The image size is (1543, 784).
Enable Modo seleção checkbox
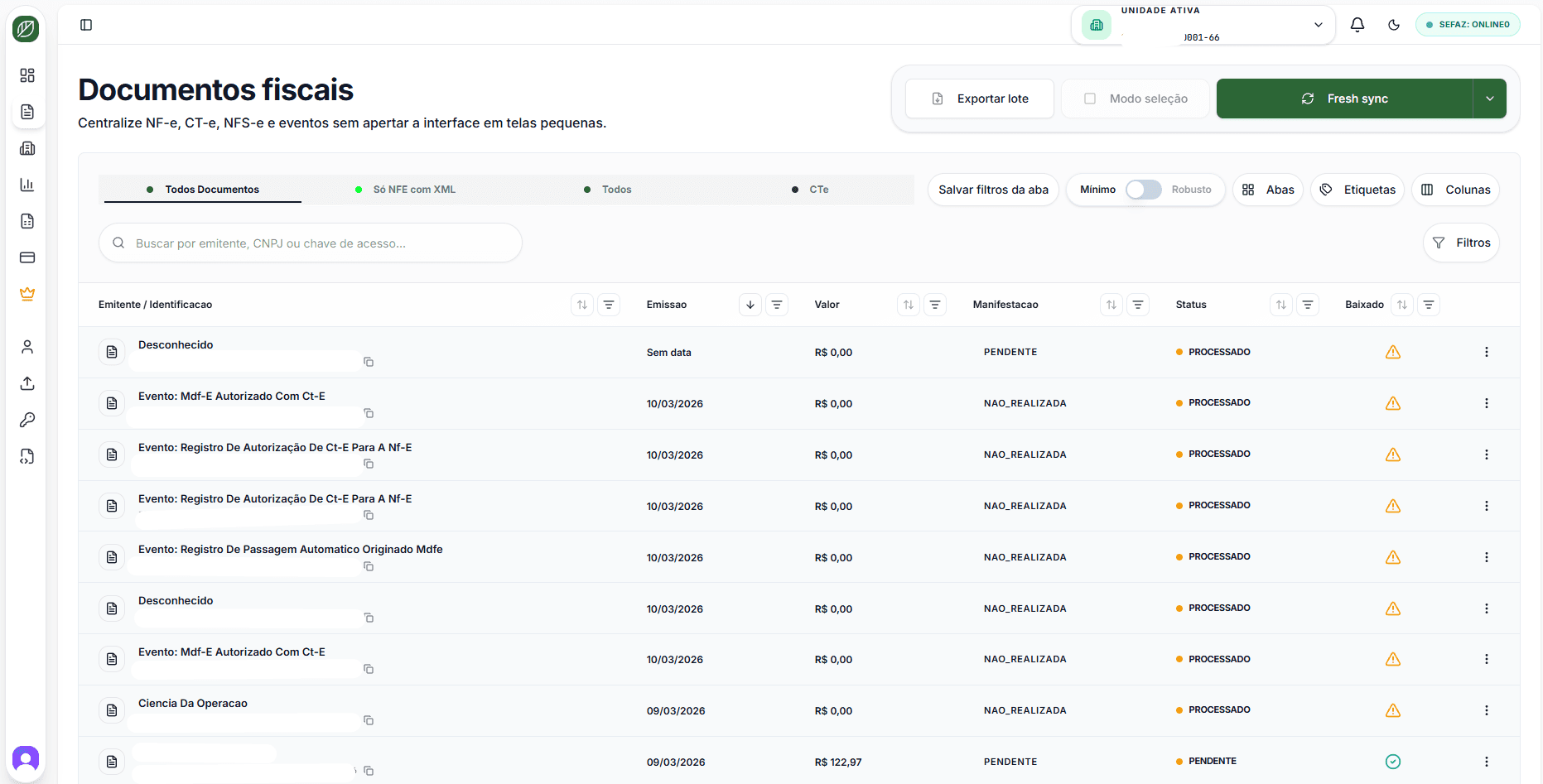tap(1090, 99)
